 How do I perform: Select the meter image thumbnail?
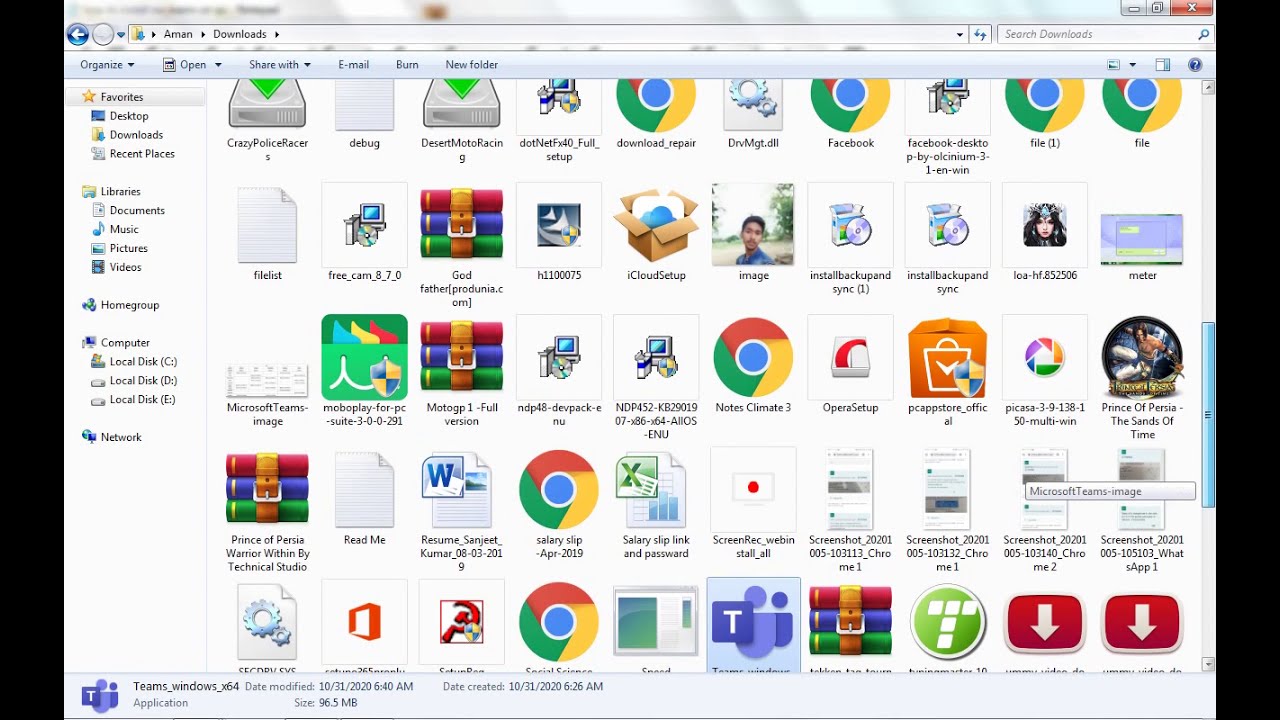tap(1142, 239)
